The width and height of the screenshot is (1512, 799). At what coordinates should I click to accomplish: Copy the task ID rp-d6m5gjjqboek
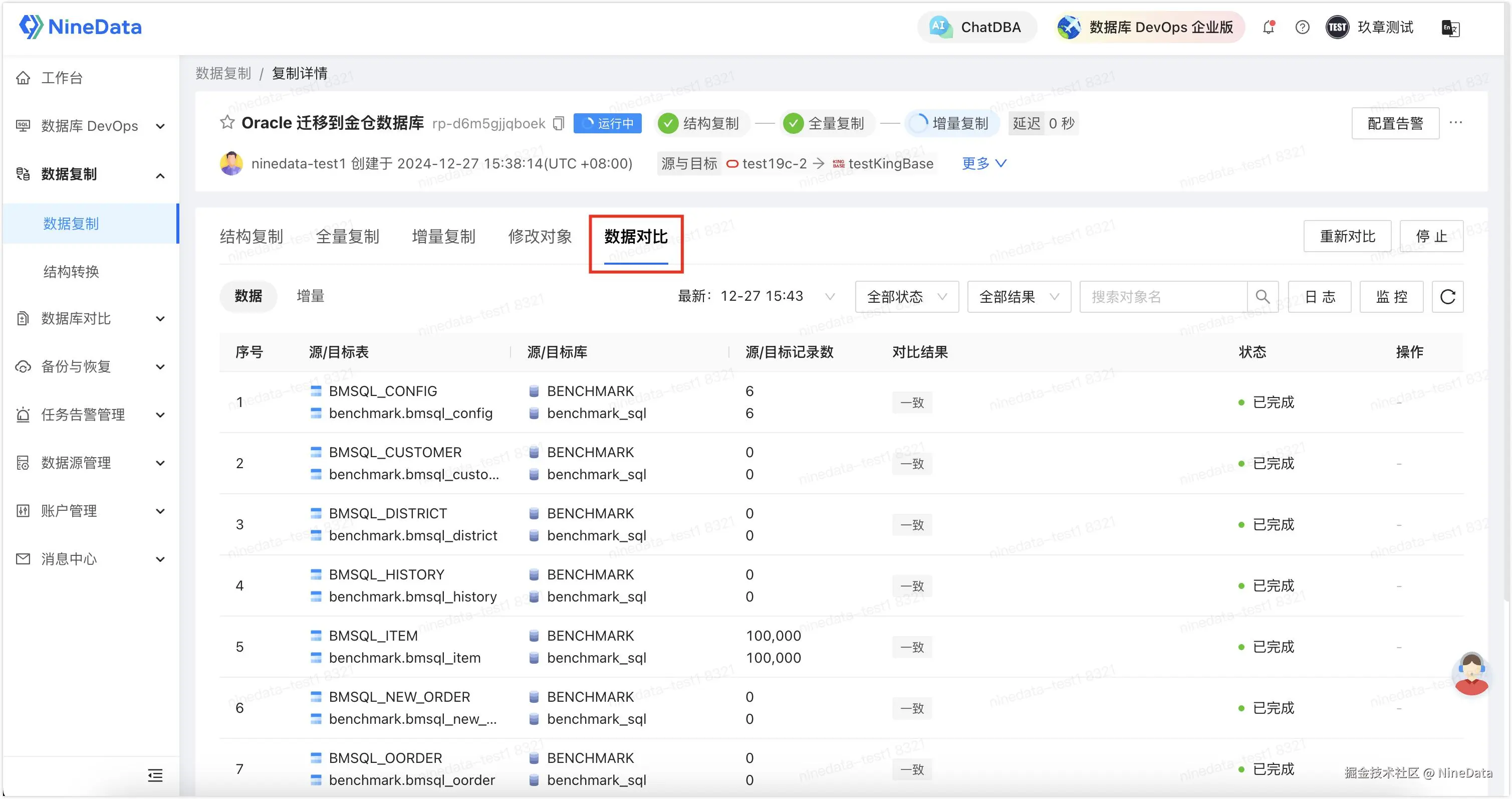(559, 123)
